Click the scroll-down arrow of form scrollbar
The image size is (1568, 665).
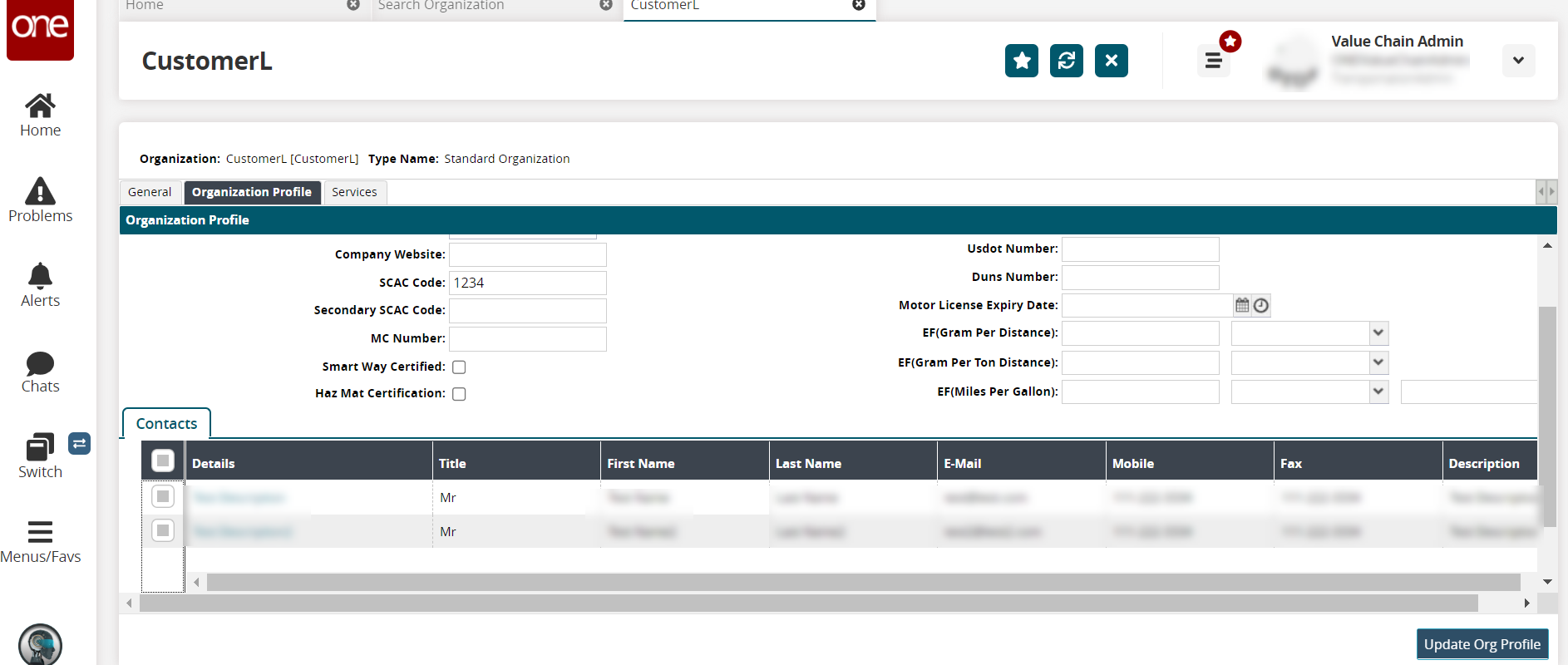click(1547, 582)
